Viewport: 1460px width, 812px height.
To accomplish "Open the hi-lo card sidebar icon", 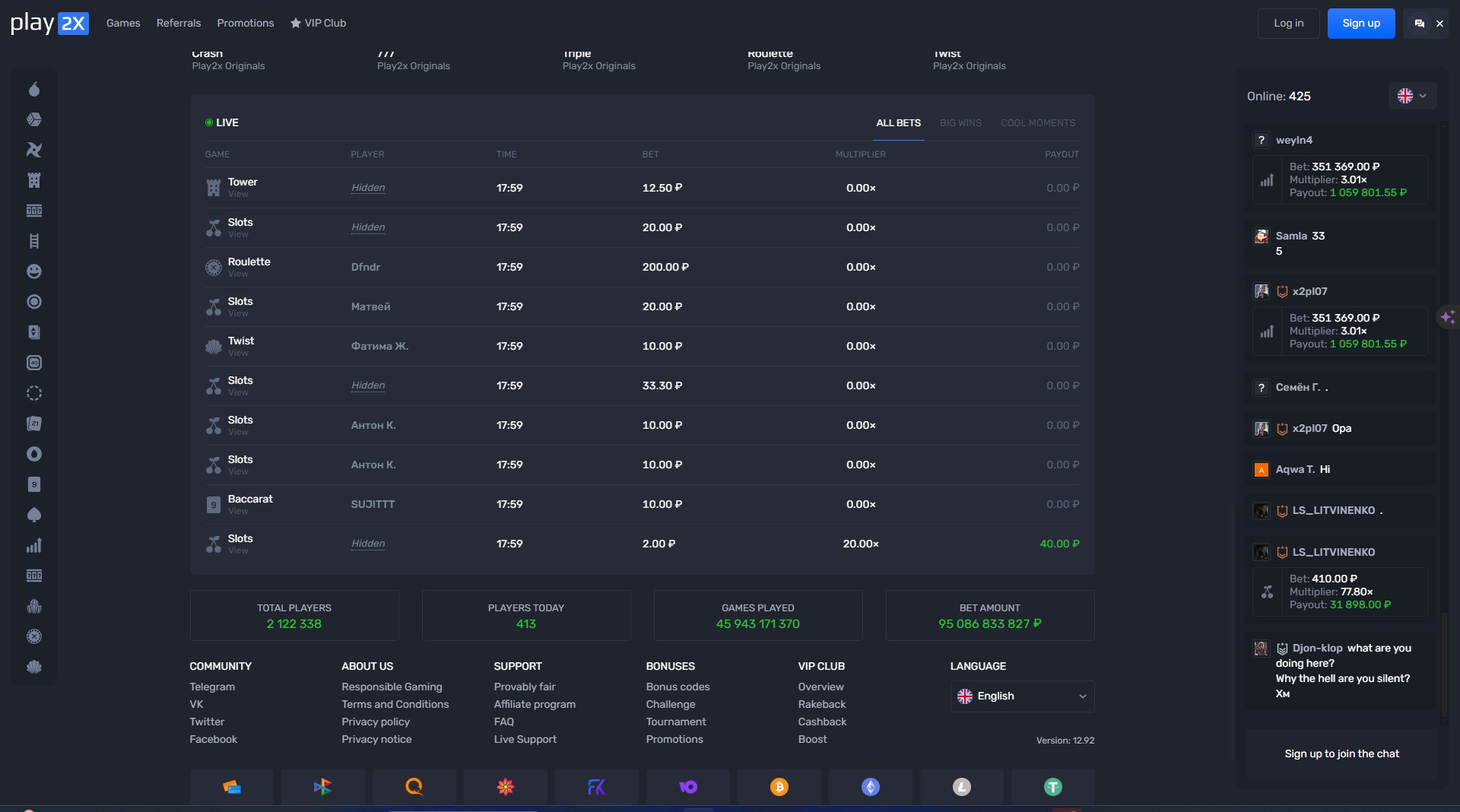I will pos(34,332).
